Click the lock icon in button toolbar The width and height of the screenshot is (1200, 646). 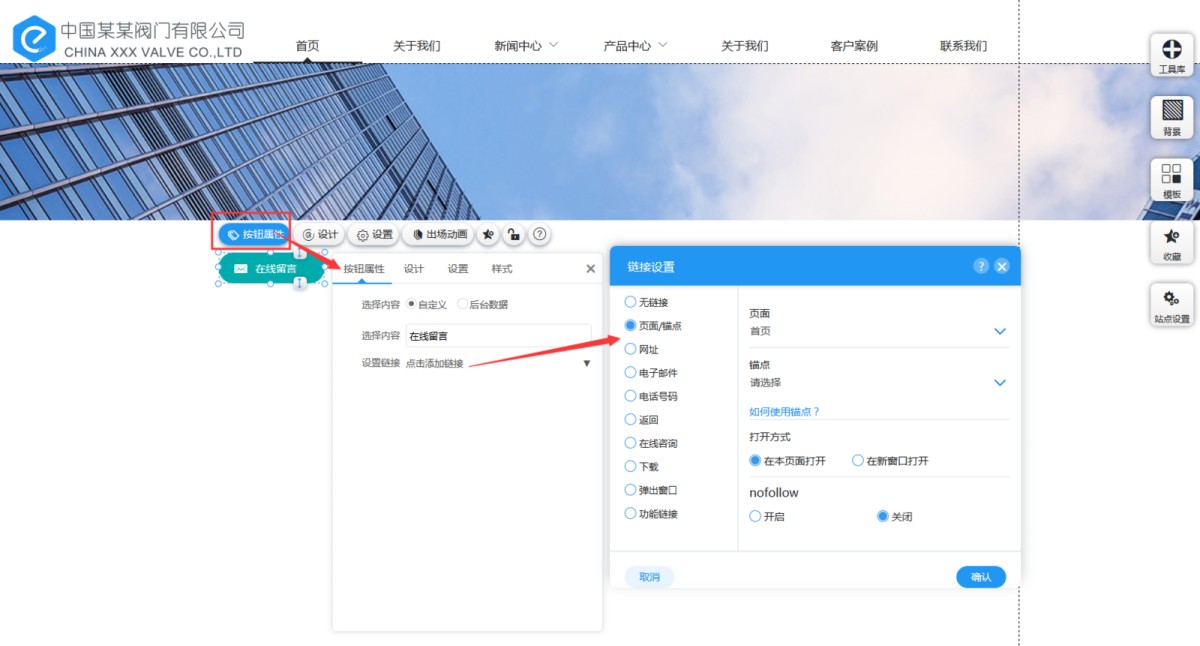pos(513,235)
